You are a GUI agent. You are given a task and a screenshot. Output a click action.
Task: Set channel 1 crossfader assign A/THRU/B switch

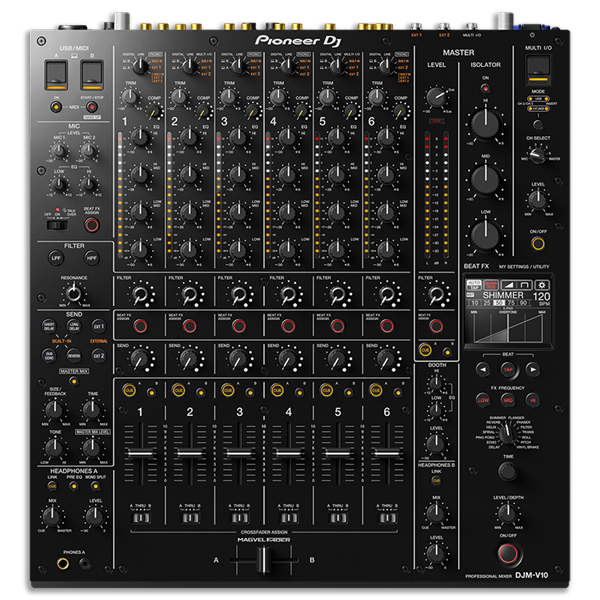point(141,518)
